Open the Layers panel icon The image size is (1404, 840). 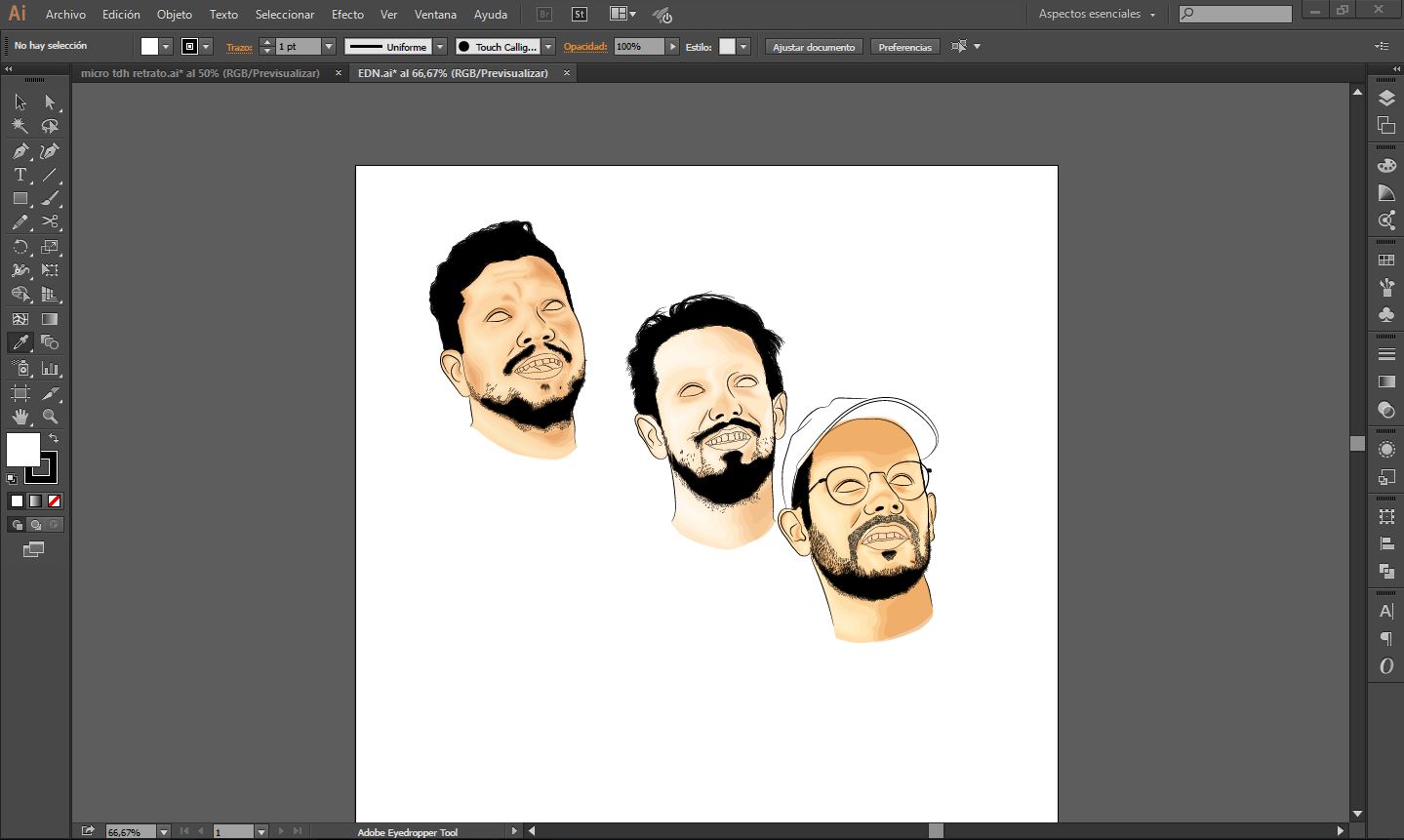point(1386,99)
